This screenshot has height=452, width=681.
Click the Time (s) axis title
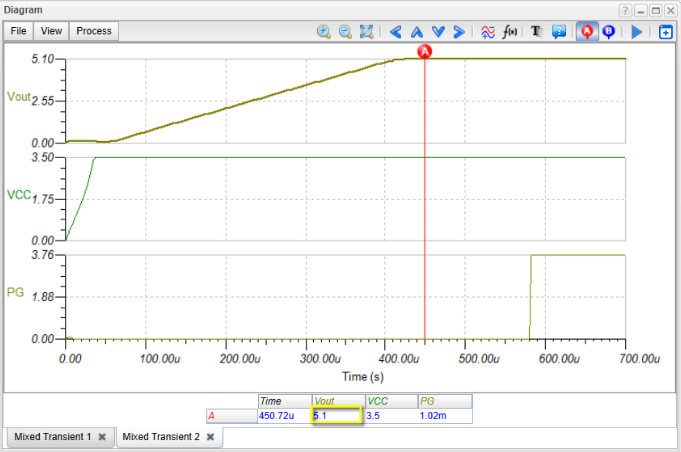[x=363, y=376]
